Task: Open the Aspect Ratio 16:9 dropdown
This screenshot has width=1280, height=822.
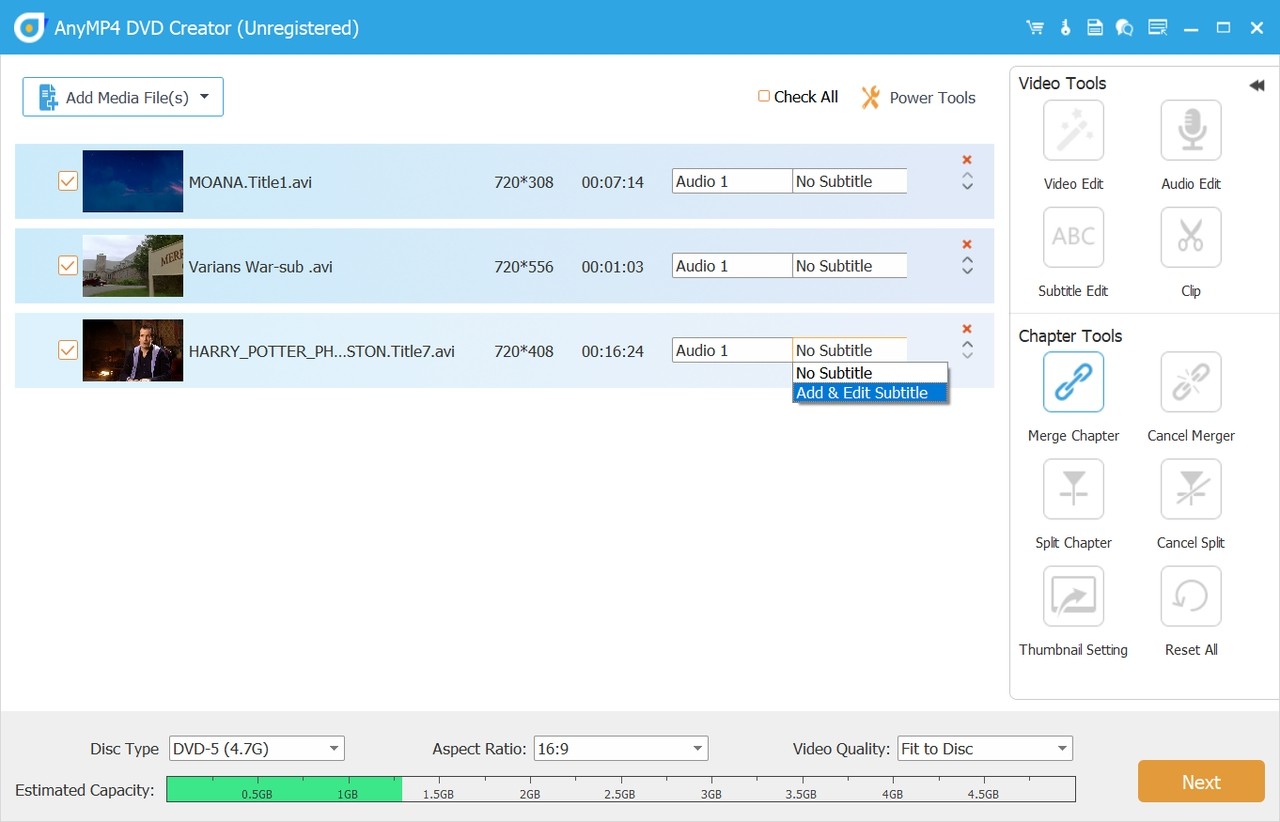Action: pyautogui.click(x=621, y=748)
